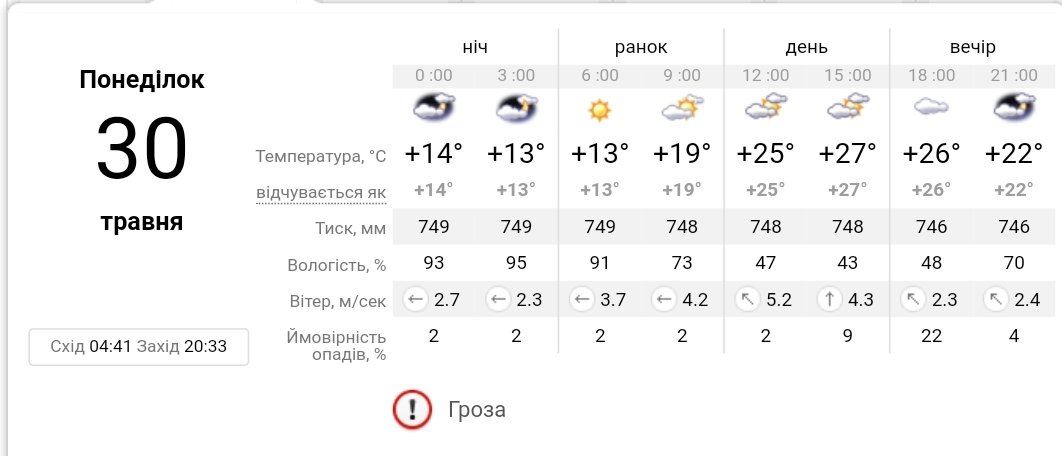Open the 'відчувається як' dotted link

tap(320, 191)
